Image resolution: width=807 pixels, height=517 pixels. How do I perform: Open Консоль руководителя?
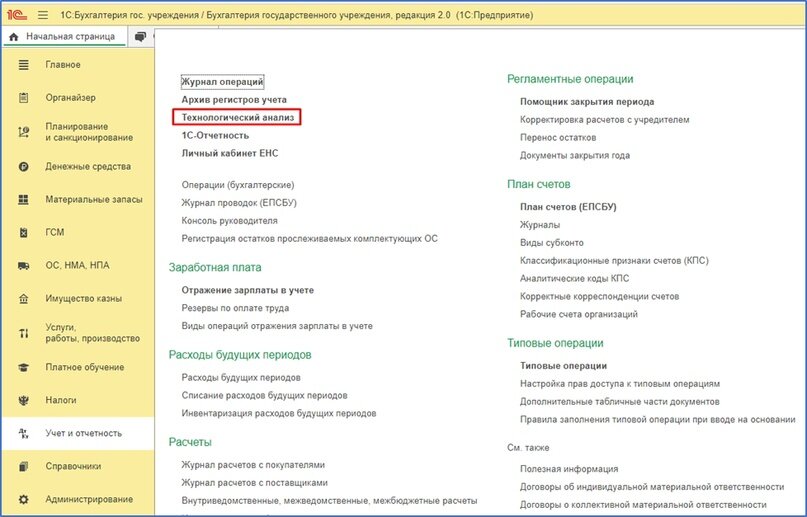[x=230, y=221]
